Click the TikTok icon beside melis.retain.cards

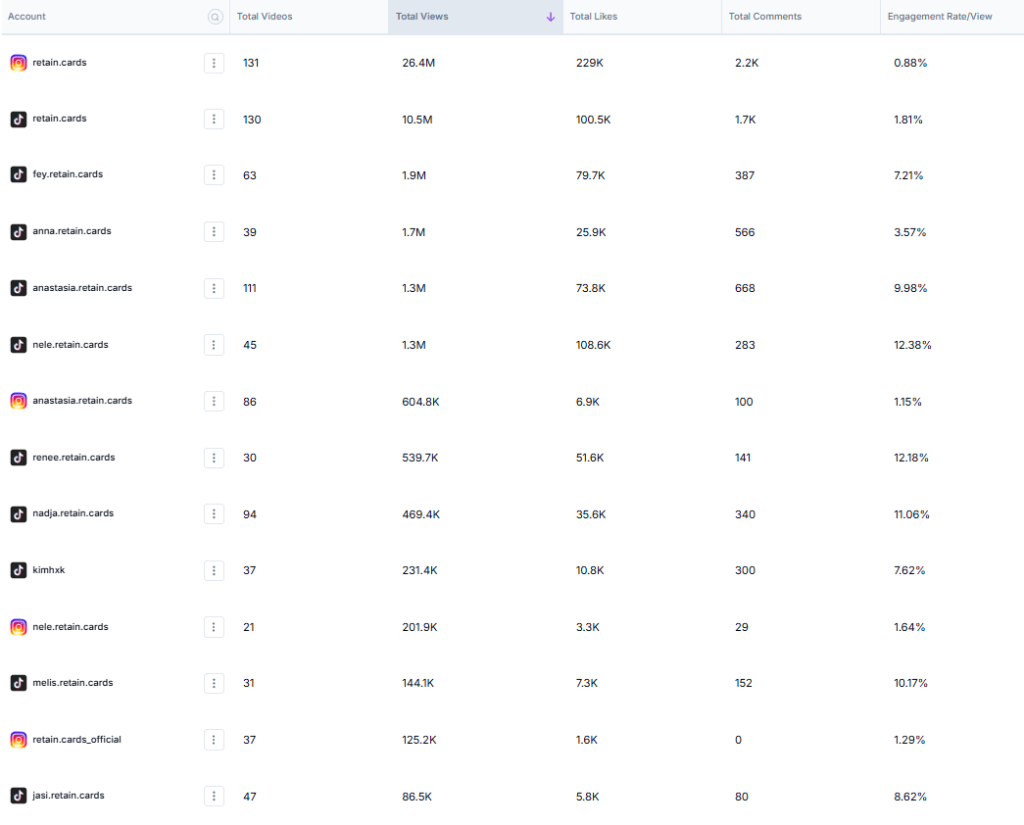point(18,683)
